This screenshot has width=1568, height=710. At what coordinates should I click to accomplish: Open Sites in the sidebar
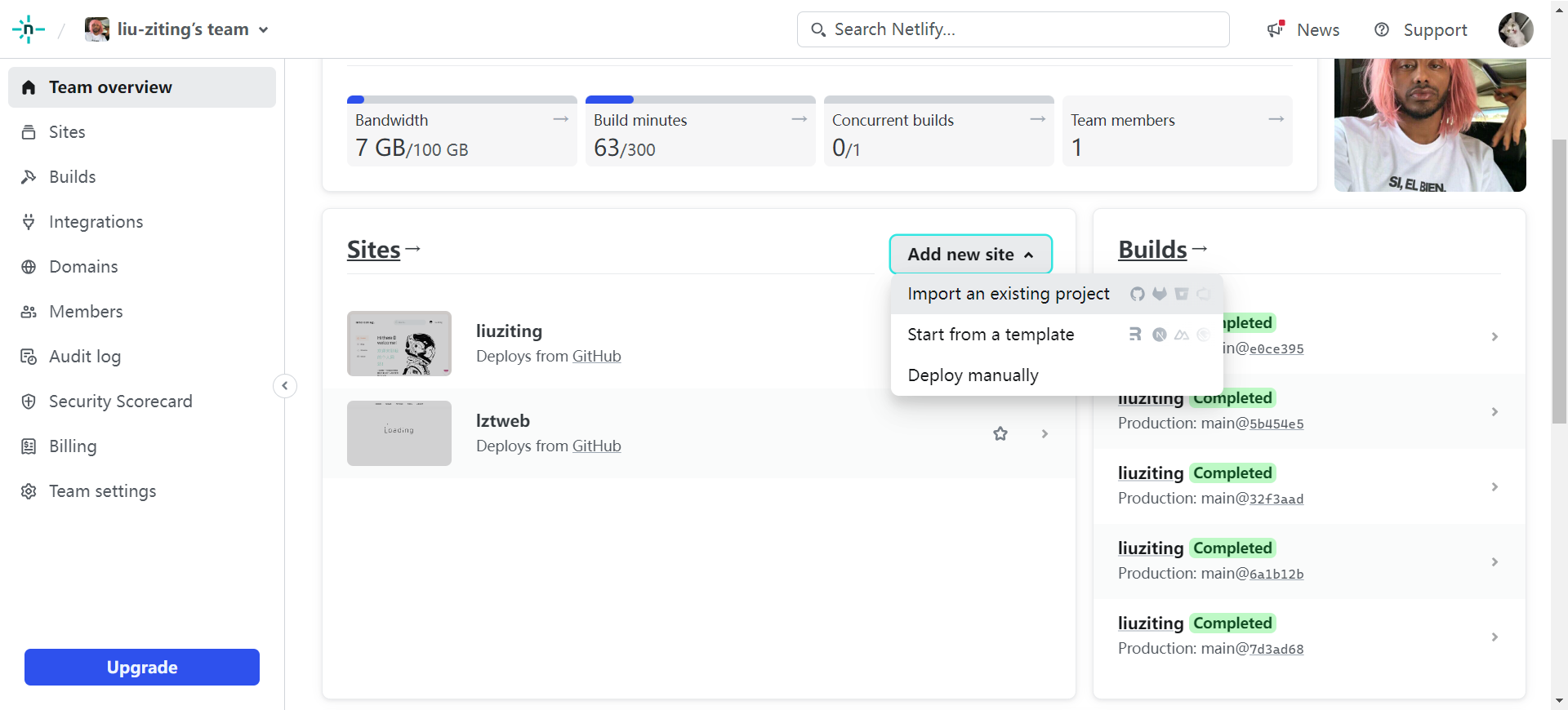coord(142,132)
